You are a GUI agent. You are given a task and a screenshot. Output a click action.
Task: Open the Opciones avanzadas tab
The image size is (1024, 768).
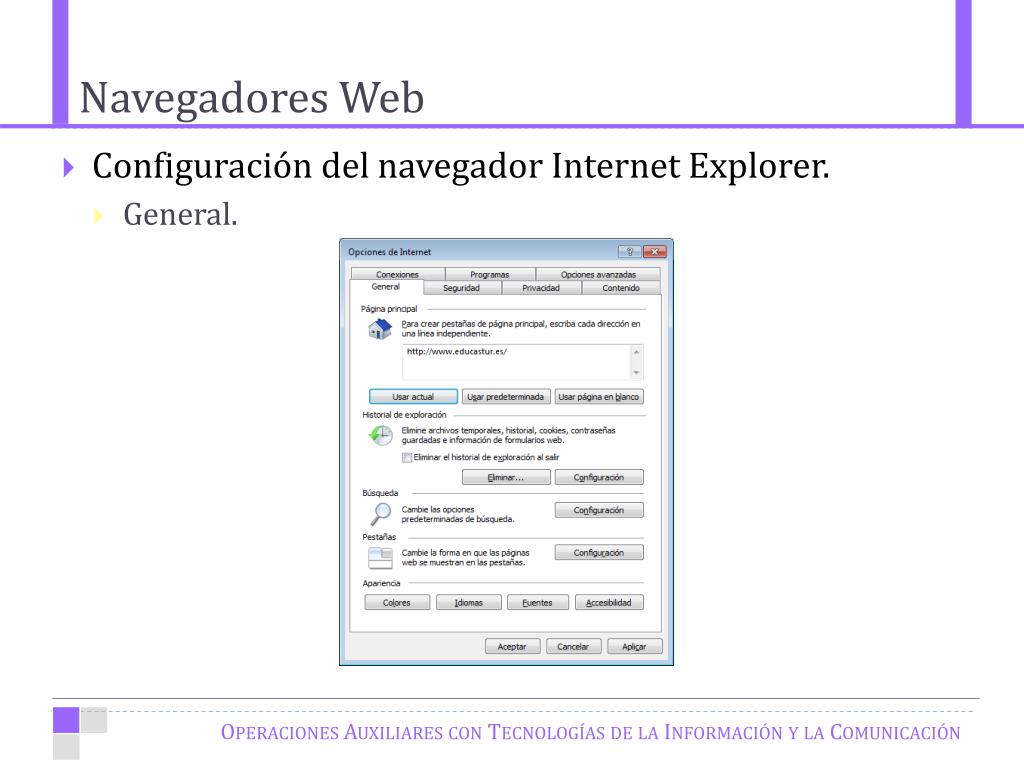[598, 274]
